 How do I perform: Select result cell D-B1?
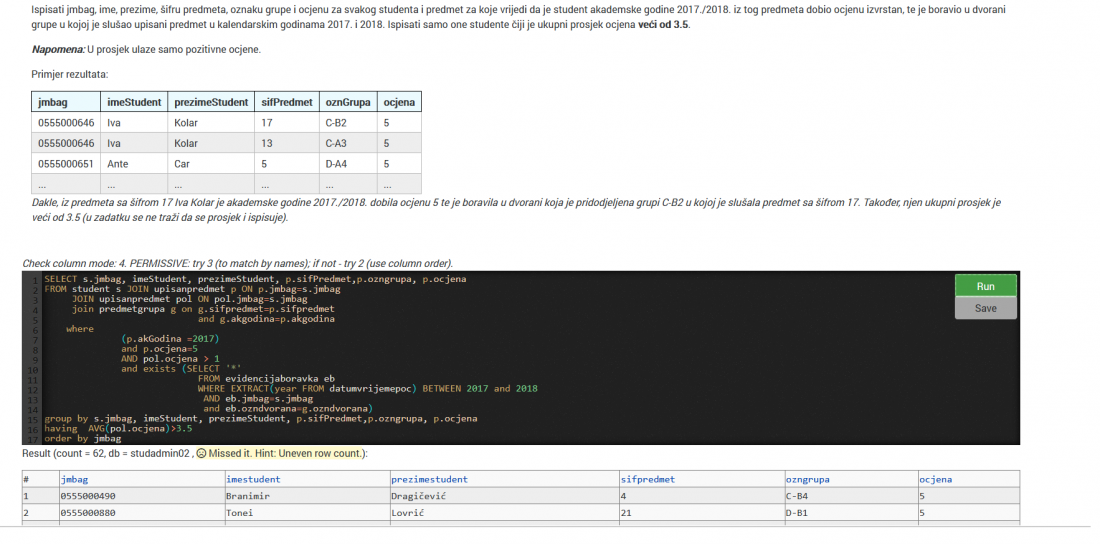850,513
